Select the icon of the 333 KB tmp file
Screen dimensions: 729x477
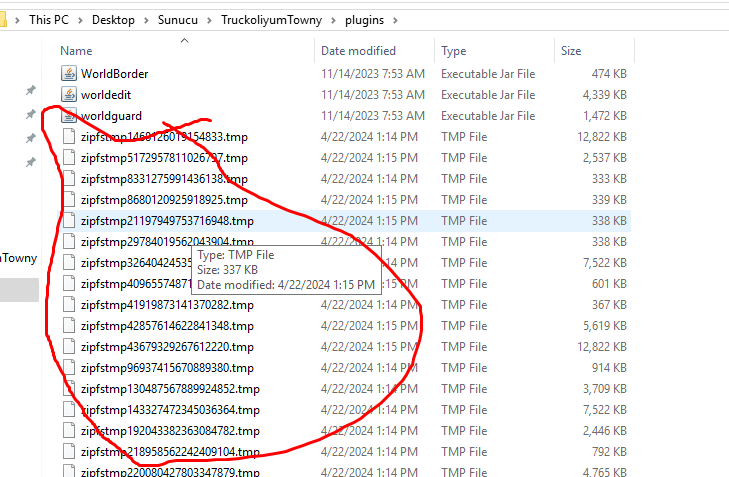(x=69, y=179)
